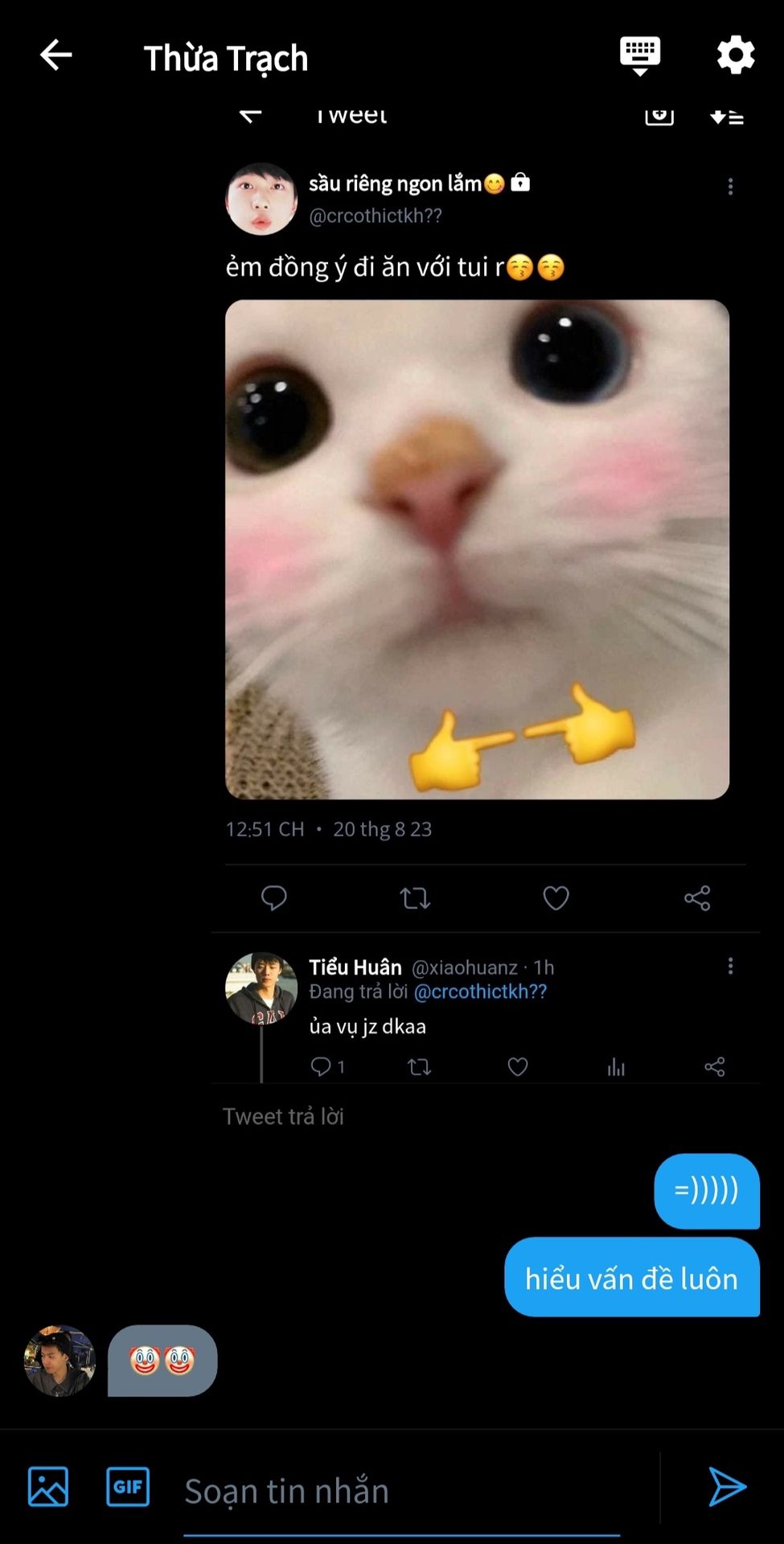Open the @crcothictkh?? mention link

480,992
